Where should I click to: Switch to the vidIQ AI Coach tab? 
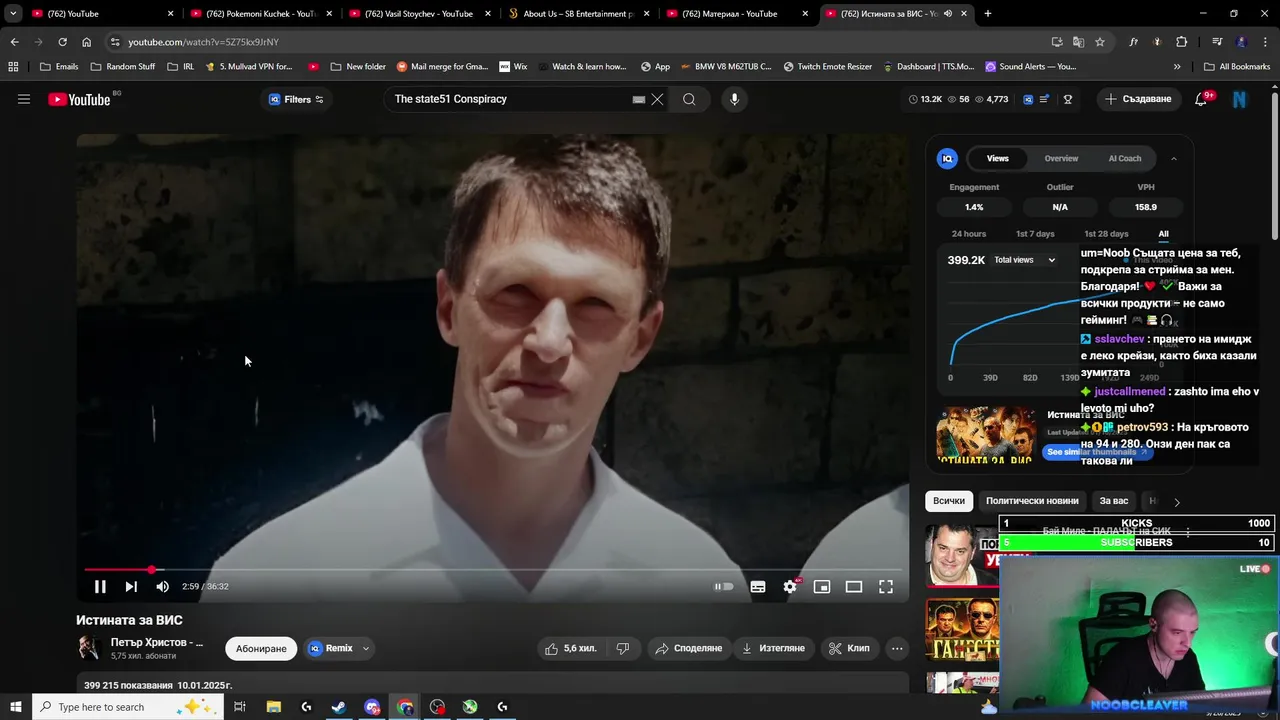1125,158
